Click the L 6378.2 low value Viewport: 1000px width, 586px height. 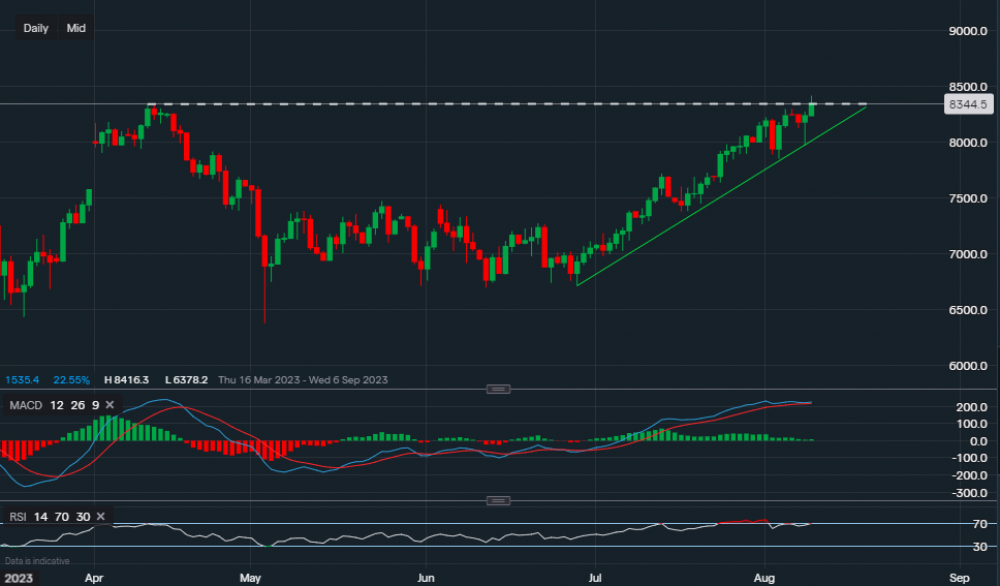pos(184,380)
